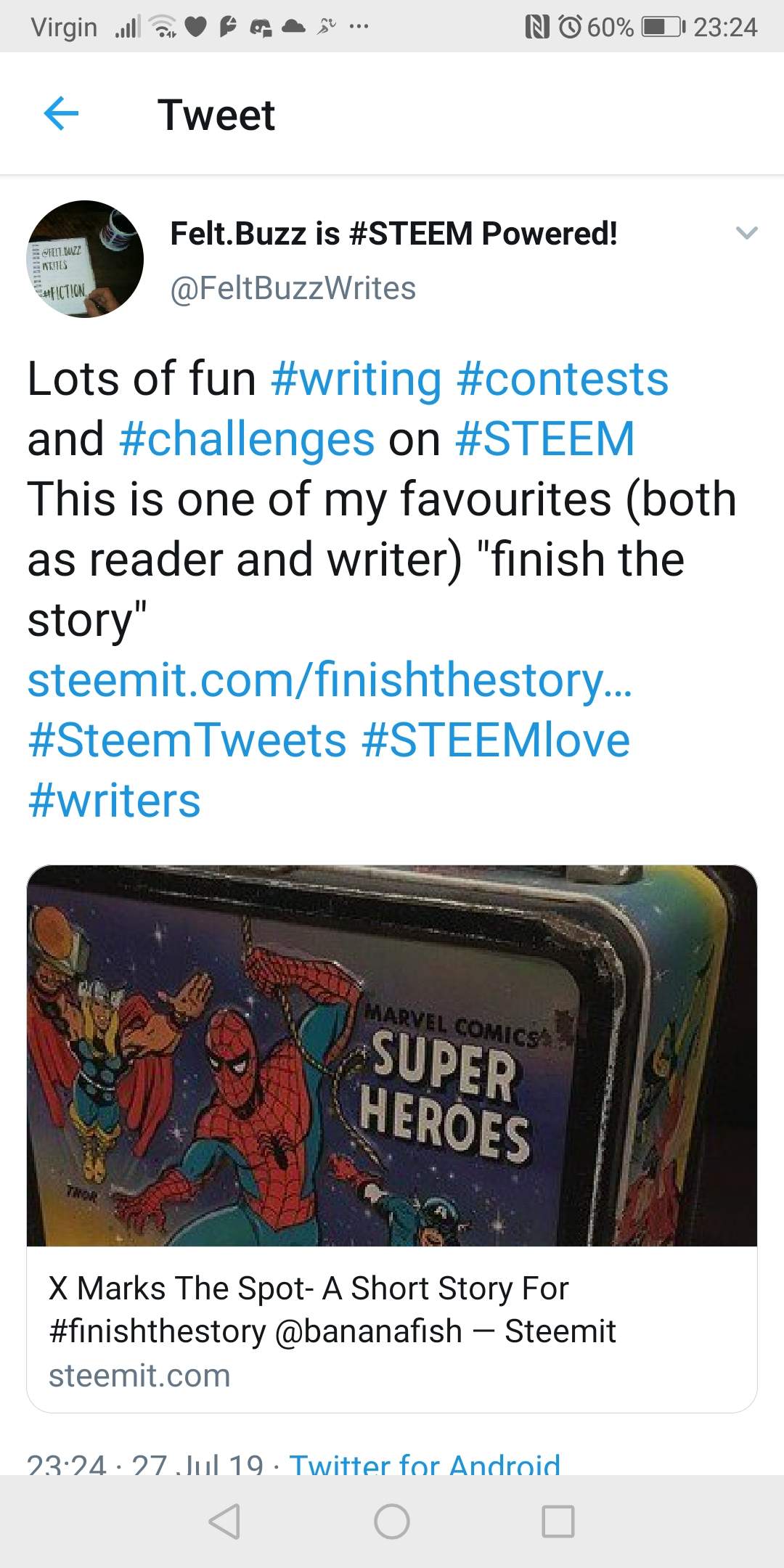
Task: Open the #writing hashtag
Action: [356, 379]
